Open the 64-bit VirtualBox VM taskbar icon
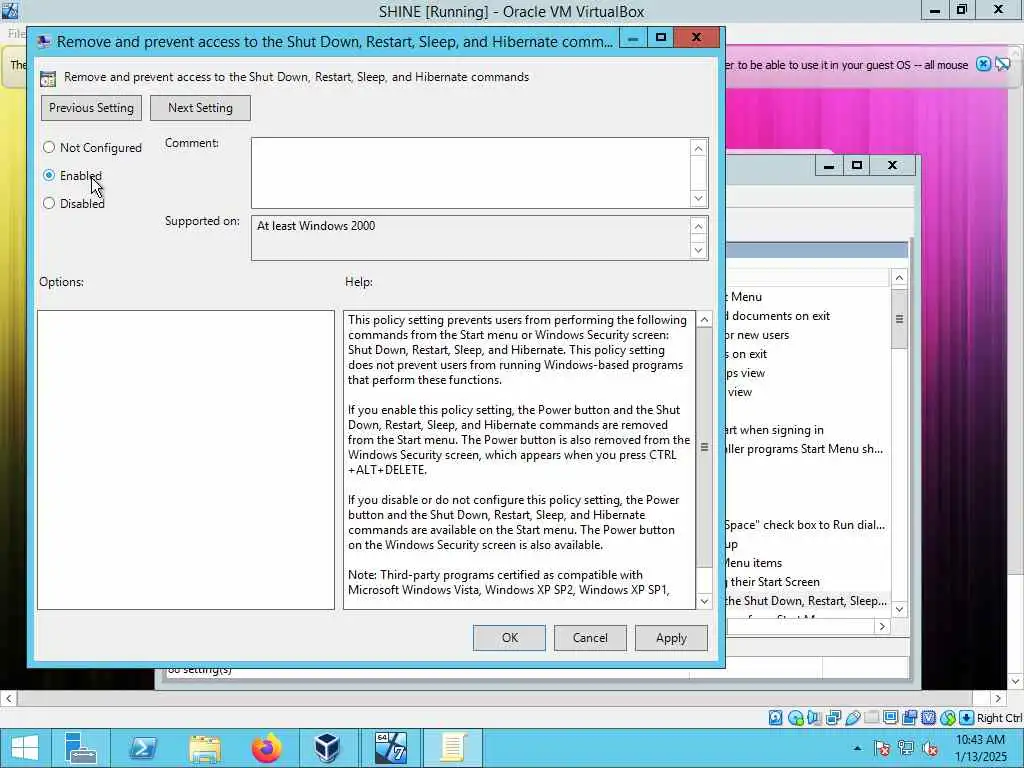1024x768 pixels. click(391, 748)
